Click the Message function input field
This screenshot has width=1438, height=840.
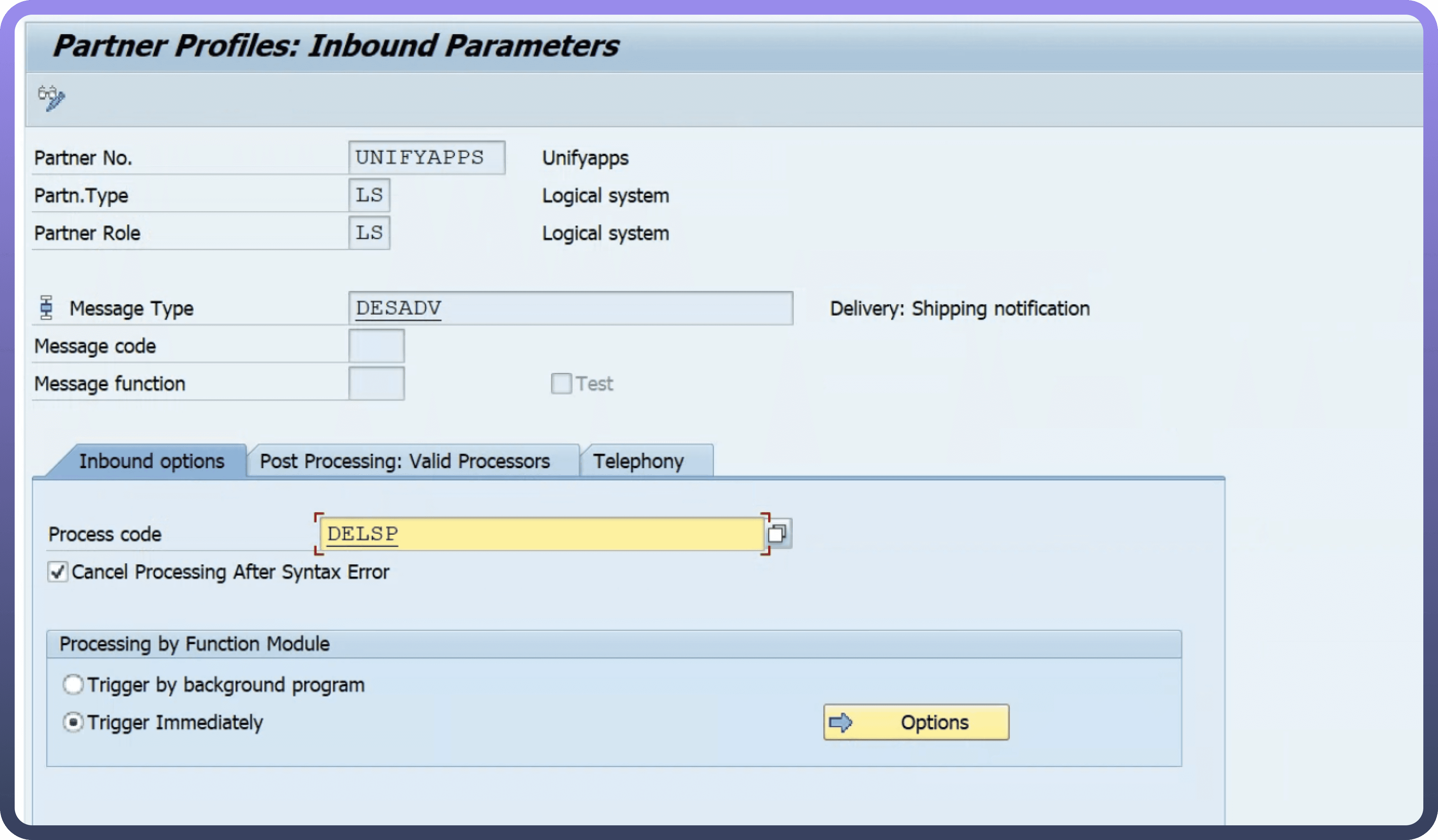pyautogui.click(x=376, y=383)
